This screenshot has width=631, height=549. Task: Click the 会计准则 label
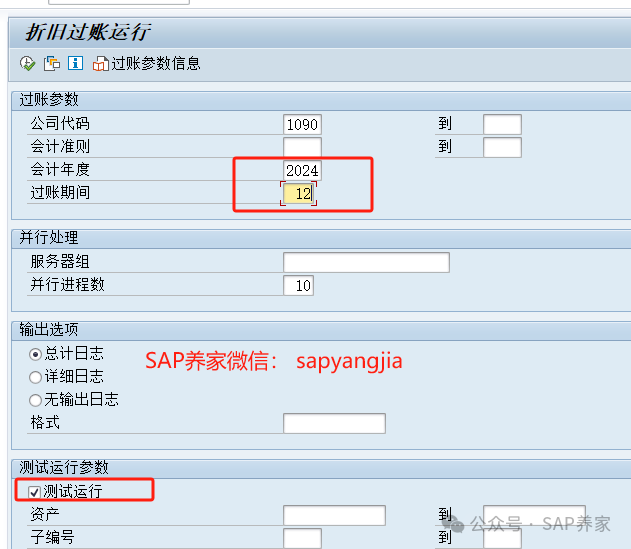pos(60,146)
